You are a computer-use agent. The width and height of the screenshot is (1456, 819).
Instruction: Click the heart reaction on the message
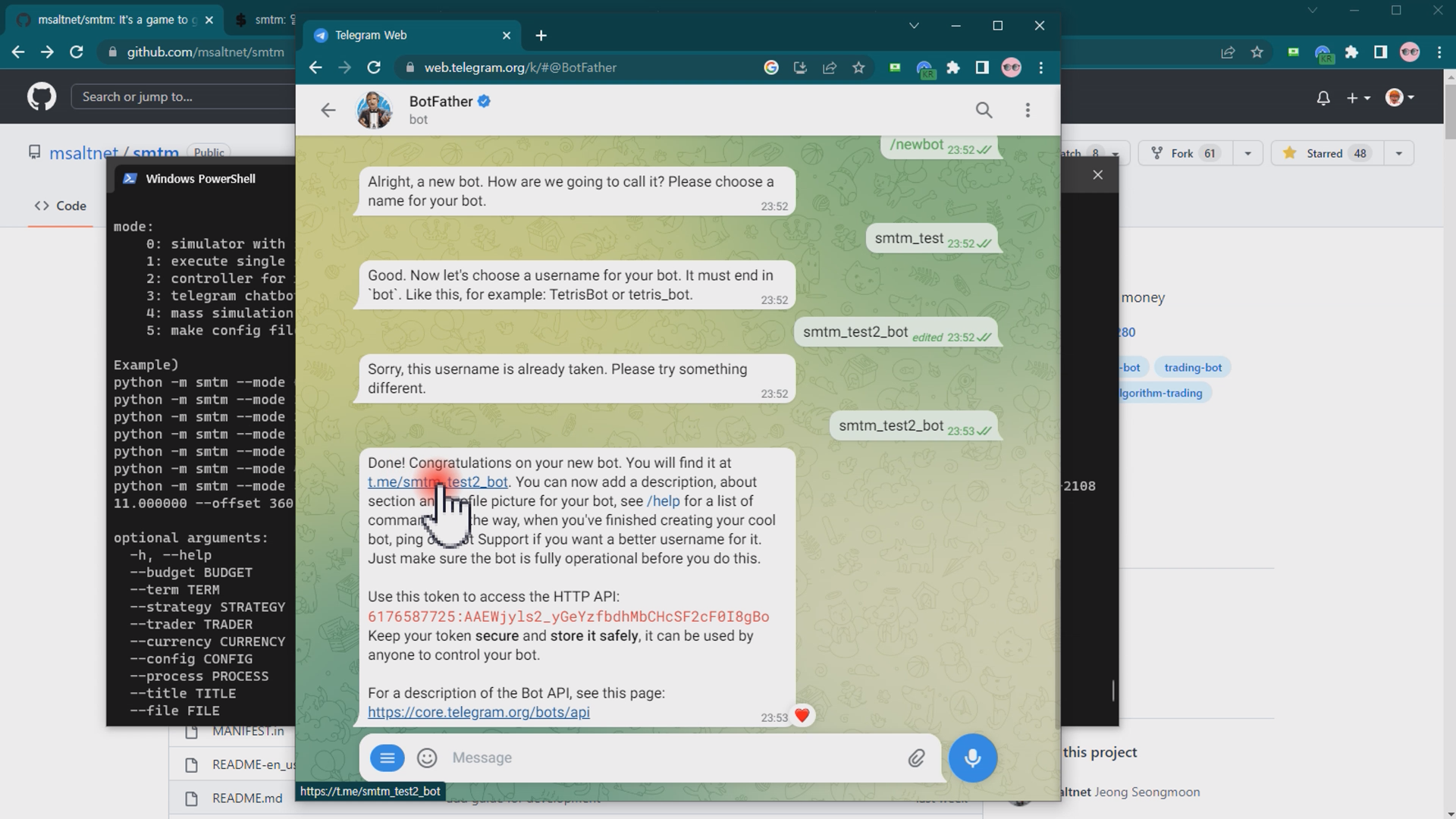(802, 715)
